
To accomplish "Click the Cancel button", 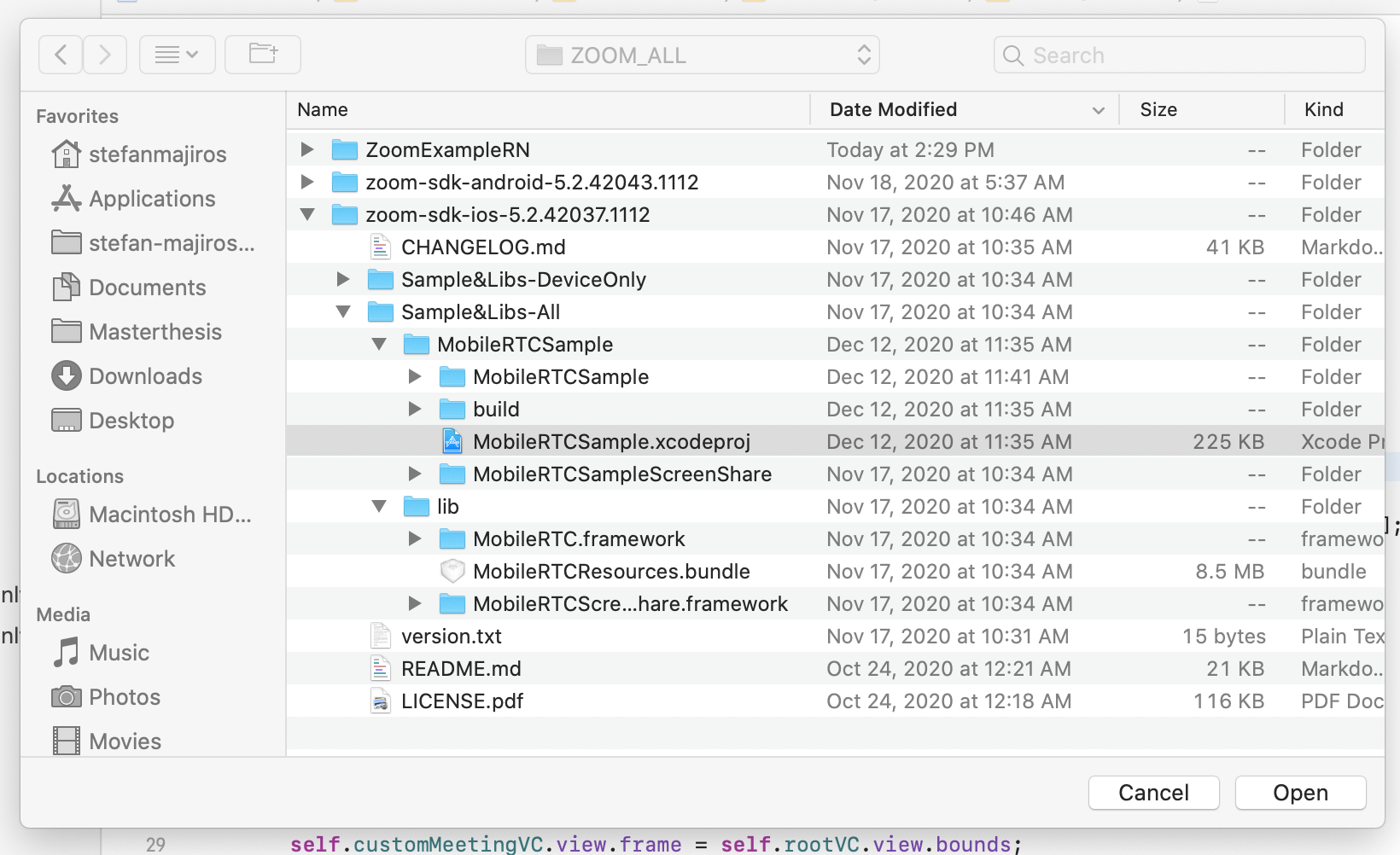I will pyautogui.click(x=1153, y=793).
